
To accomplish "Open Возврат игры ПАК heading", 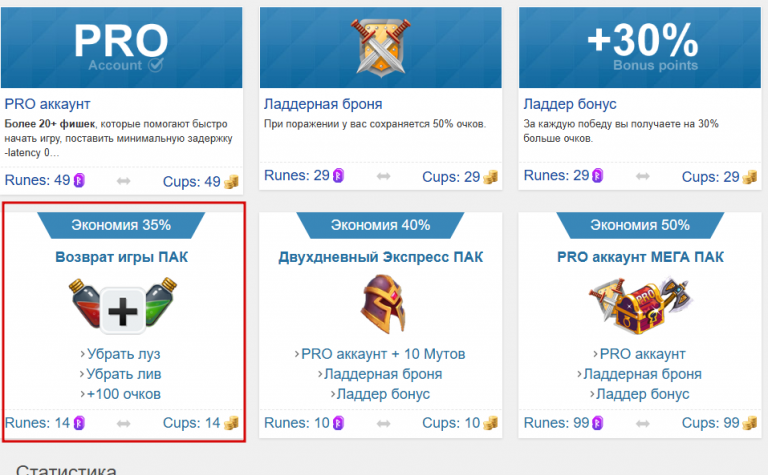I will 121,257.
